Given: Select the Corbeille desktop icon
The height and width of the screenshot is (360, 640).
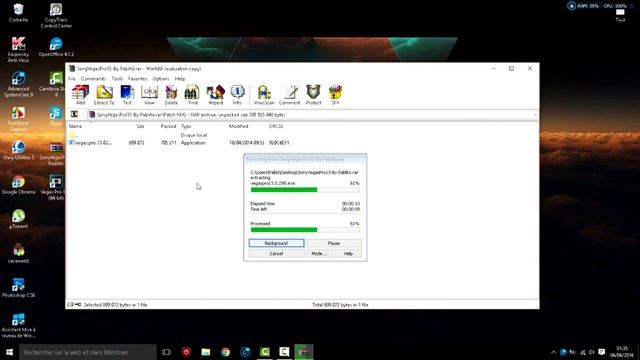Looking at the screenshot, I should [18, 13].
